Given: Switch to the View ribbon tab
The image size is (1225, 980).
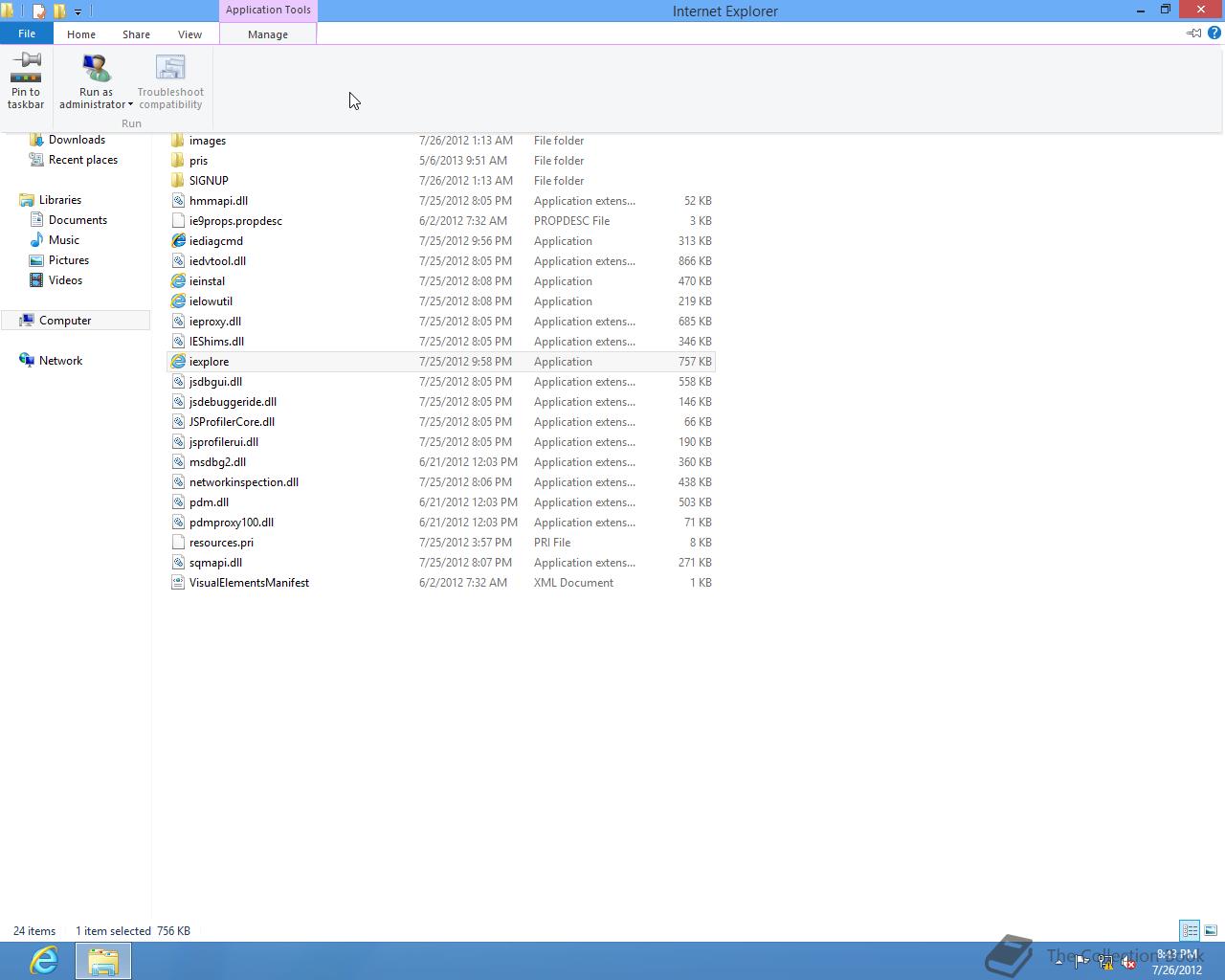Looking at the screenshot, I should click(189, 33).
